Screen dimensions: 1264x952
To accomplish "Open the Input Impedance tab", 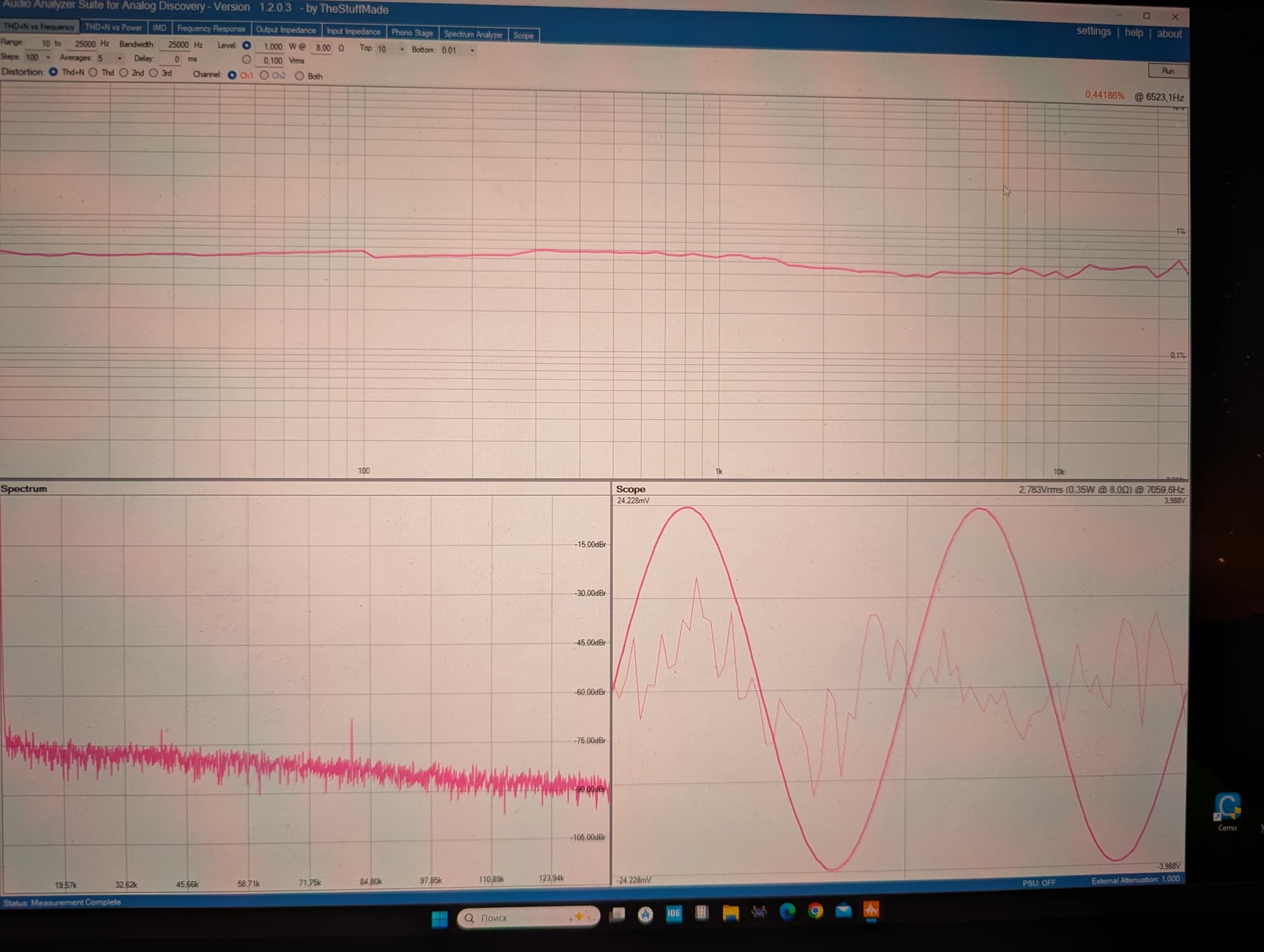I will click(354, 32).
